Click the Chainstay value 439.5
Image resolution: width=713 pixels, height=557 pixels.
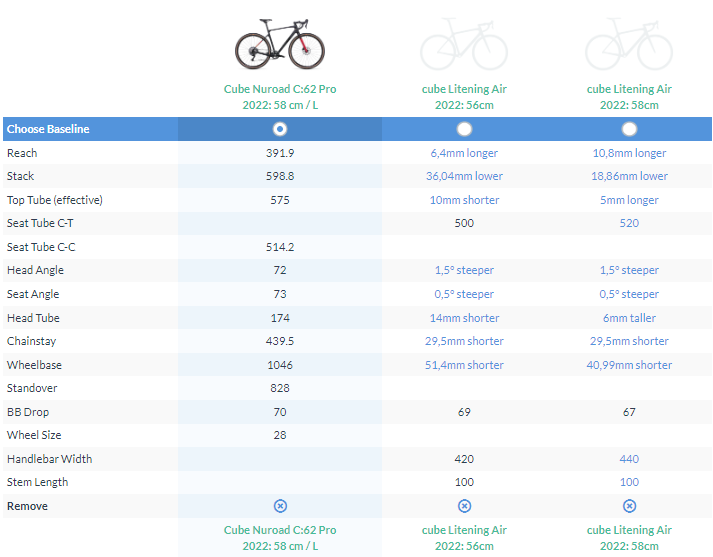[280, 341]
